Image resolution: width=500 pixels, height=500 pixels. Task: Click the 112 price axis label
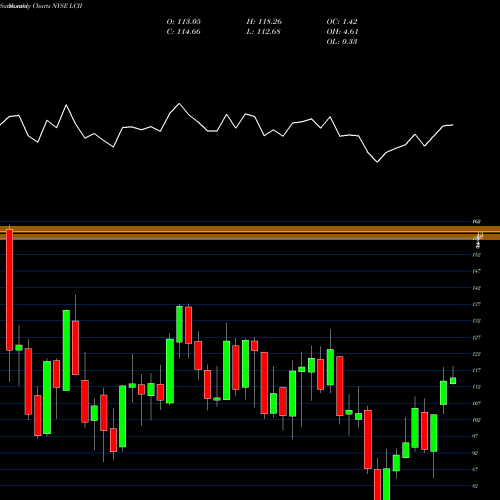tap(476, 387)
